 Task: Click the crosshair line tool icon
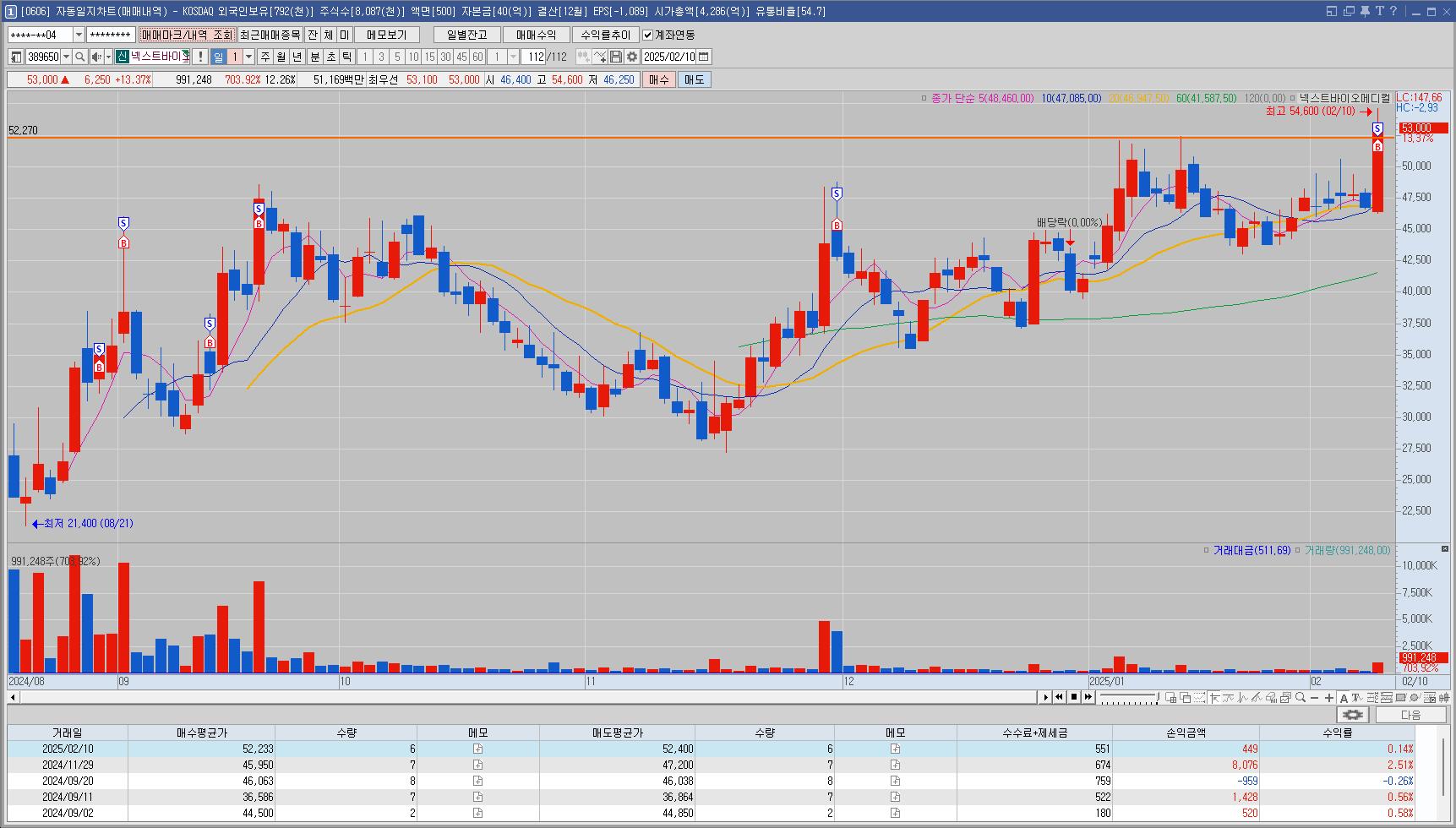(1214, 697)
